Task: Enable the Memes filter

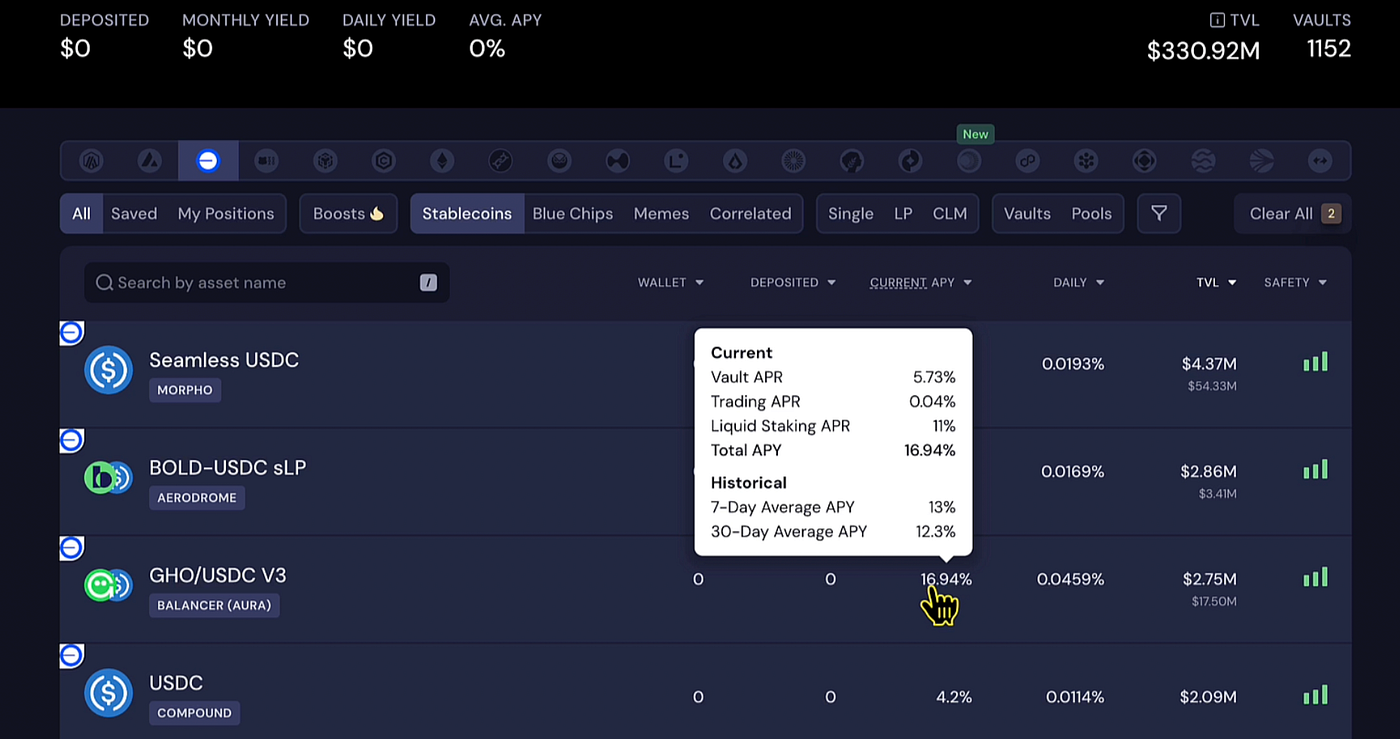Action: tap(661, 213)
